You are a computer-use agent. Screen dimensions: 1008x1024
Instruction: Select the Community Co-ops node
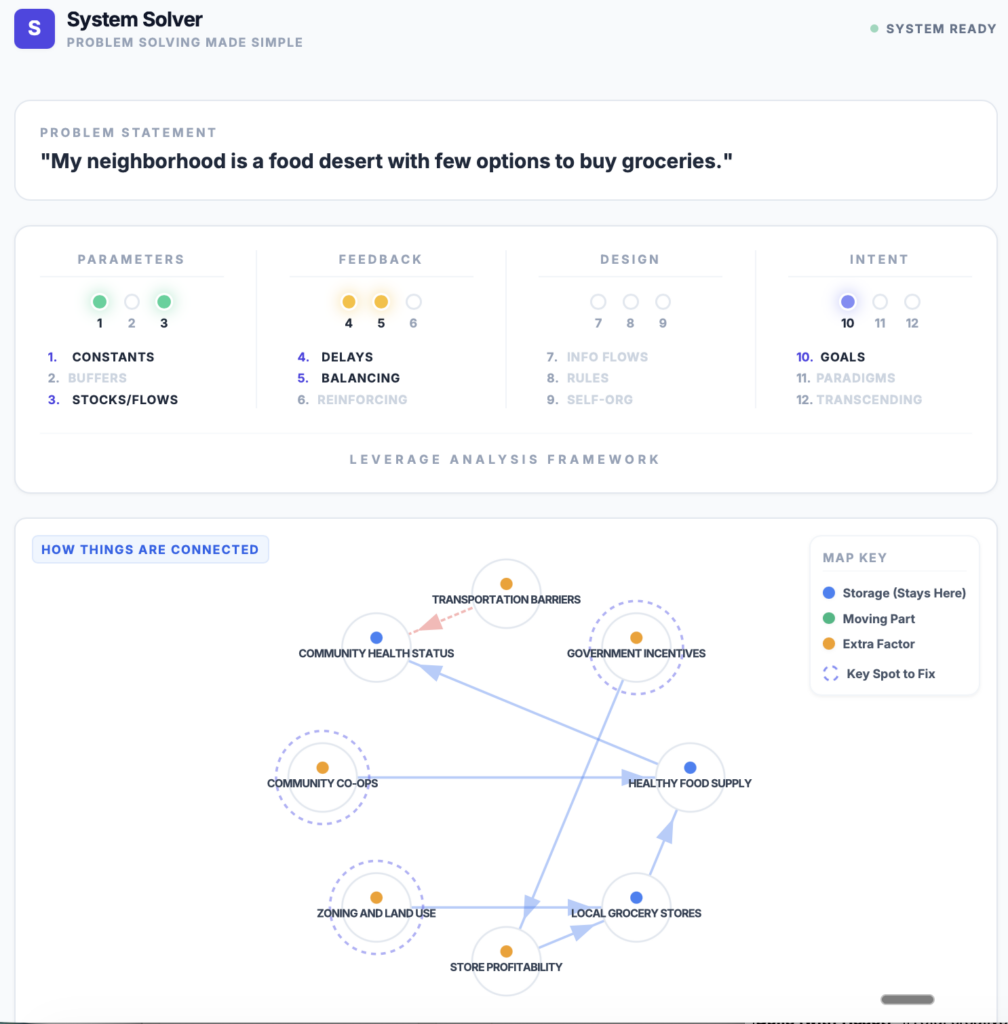322,776
